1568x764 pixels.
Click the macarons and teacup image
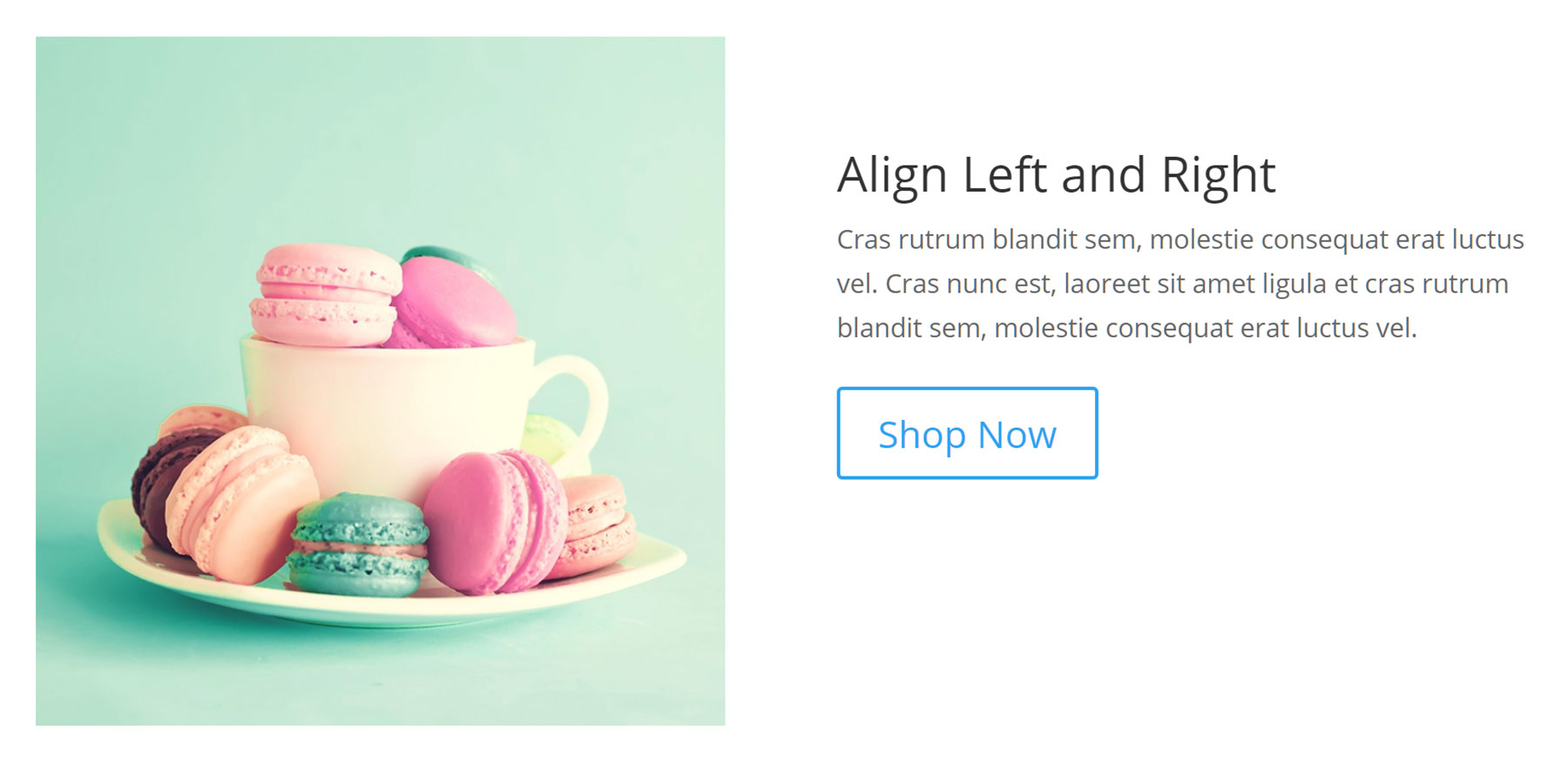tap(380, 381)
